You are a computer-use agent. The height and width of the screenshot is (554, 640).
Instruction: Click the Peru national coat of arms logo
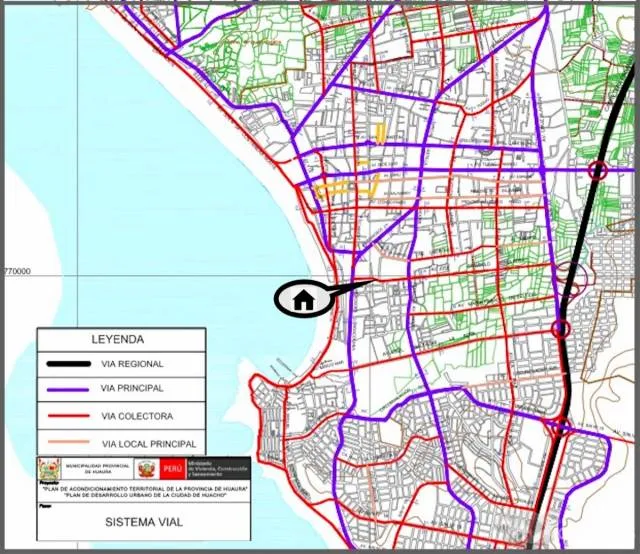[x=147, y=469]
